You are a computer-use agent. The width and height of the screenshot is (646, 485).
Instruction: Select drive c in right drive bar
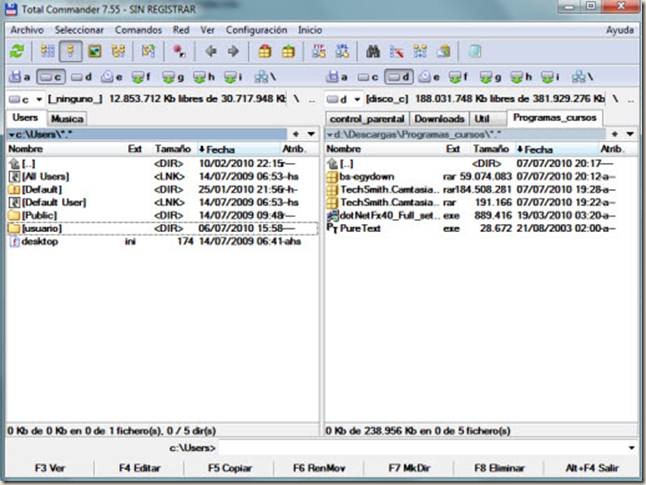367,77
